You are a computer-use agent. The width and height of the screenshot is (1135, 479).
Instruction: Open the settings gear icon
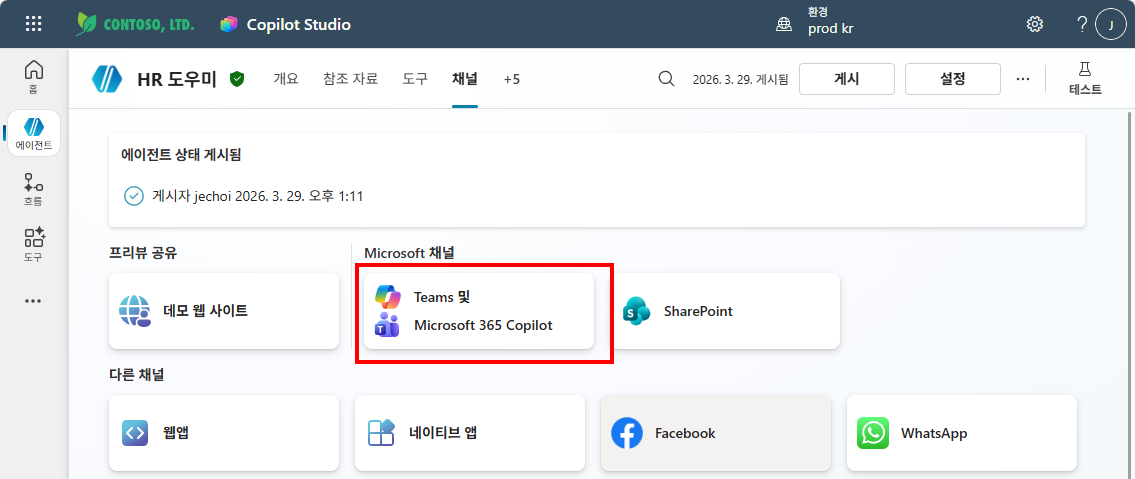click(1034, 24)
